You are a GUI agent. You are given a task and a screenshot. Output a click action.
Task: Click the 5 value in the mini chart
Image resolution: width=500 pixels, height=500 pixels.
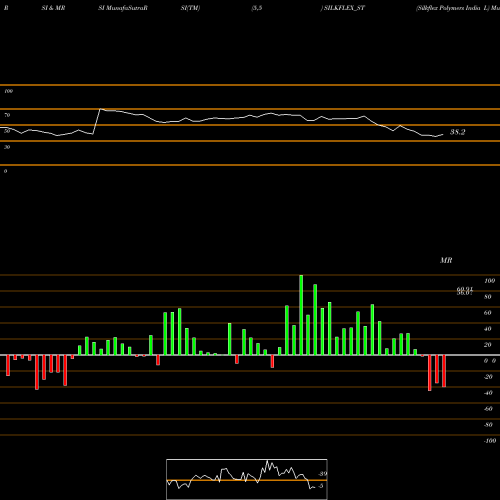coord(321,486)
